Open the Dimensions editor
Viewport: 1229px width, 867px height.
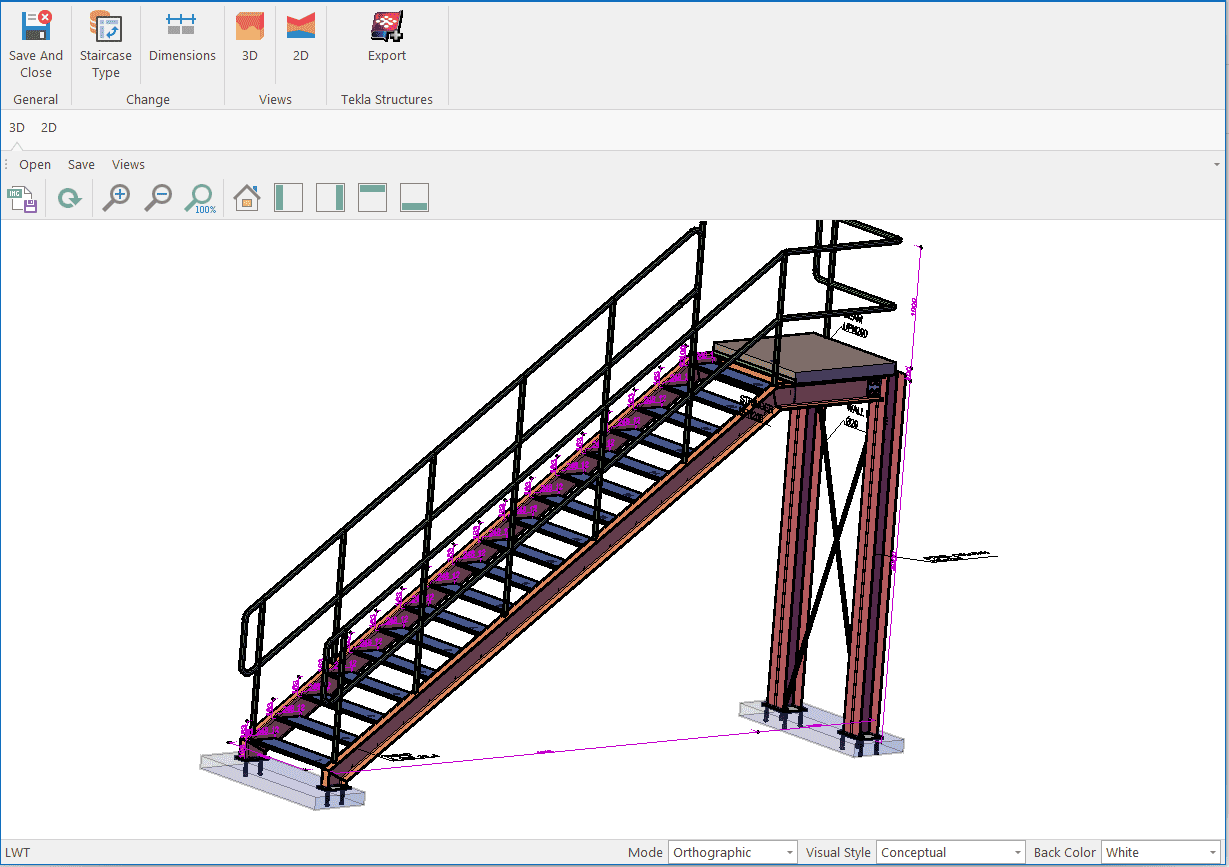coord(182,38)
